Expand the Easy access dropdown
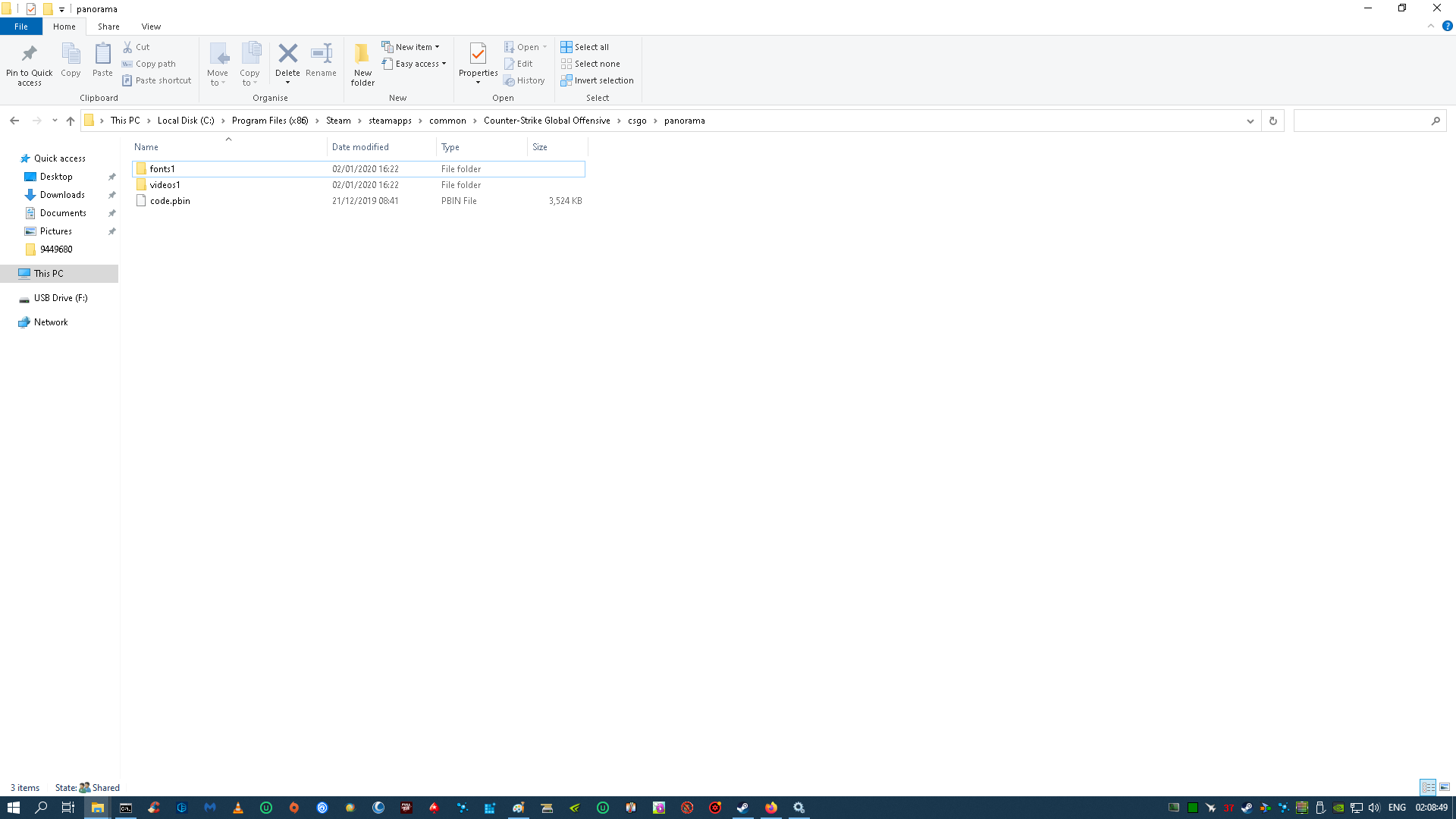The image size is (1456, 819). [416, 64]
